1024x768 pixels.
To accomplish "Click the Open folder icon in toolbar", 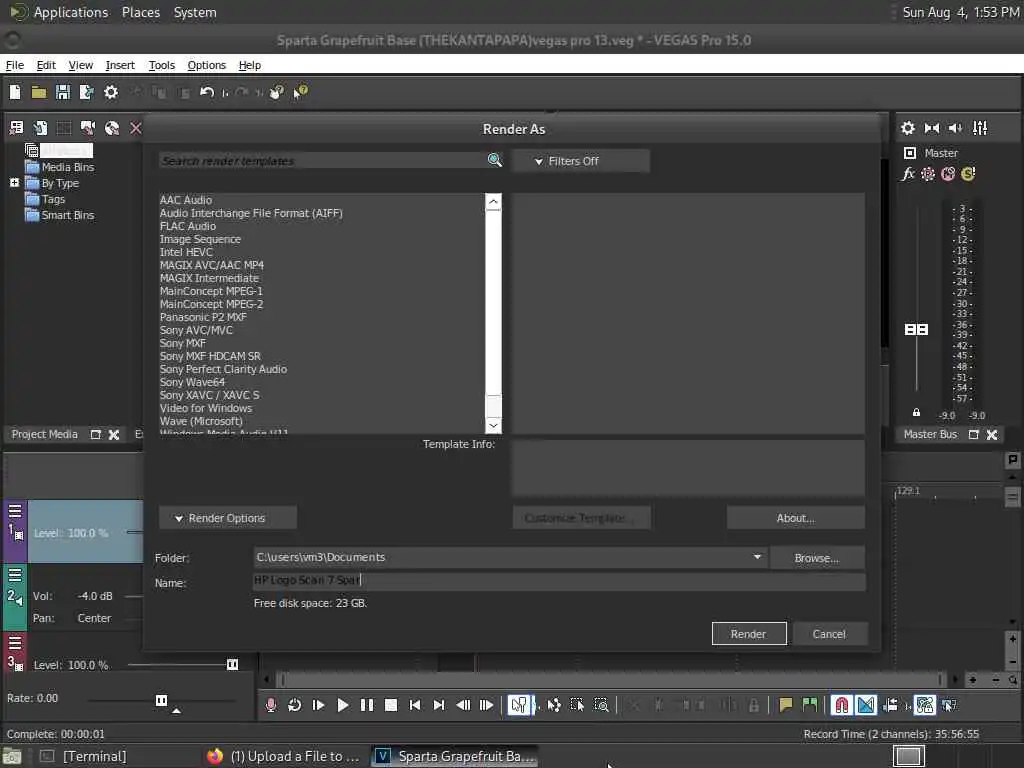I will coord(39,92).
